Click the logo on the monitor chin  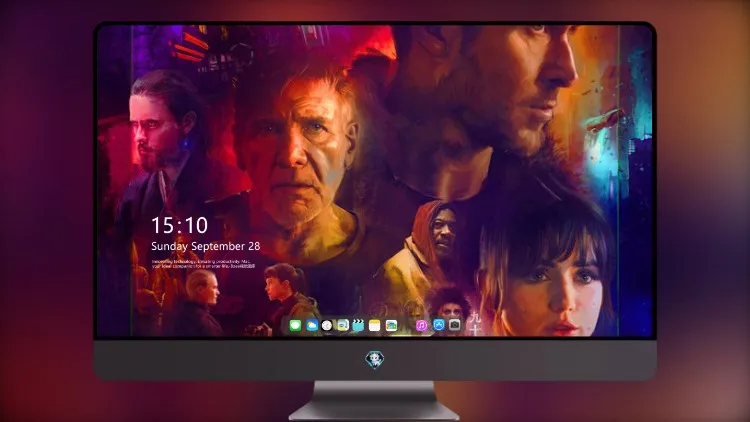tap(375, 360)
